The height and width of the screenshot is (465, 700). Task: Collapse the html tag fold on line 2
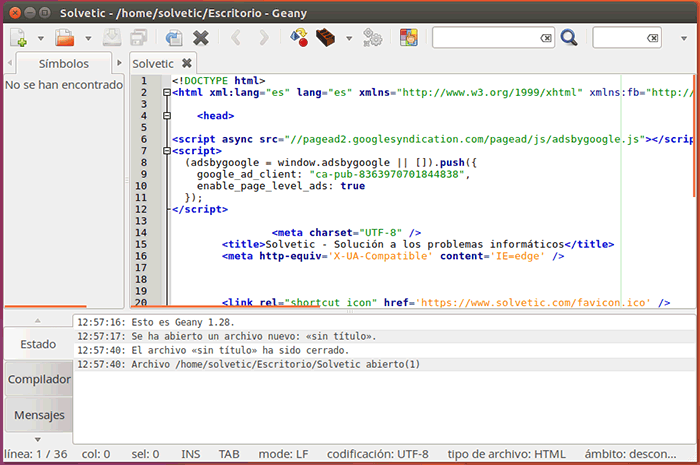point(165,92)
